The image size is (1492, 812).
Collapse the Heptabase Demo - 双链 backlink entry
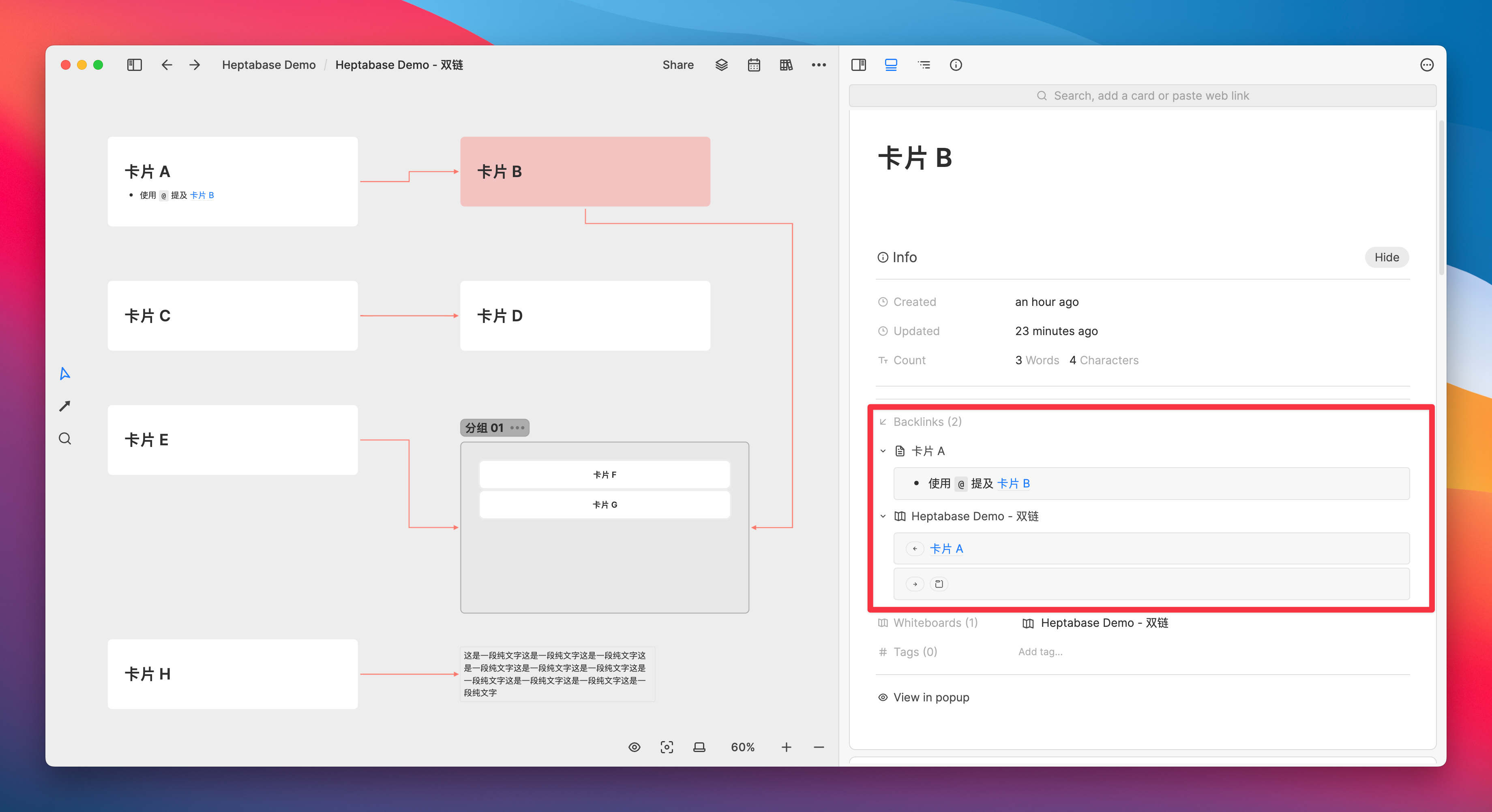click(883, 516)
